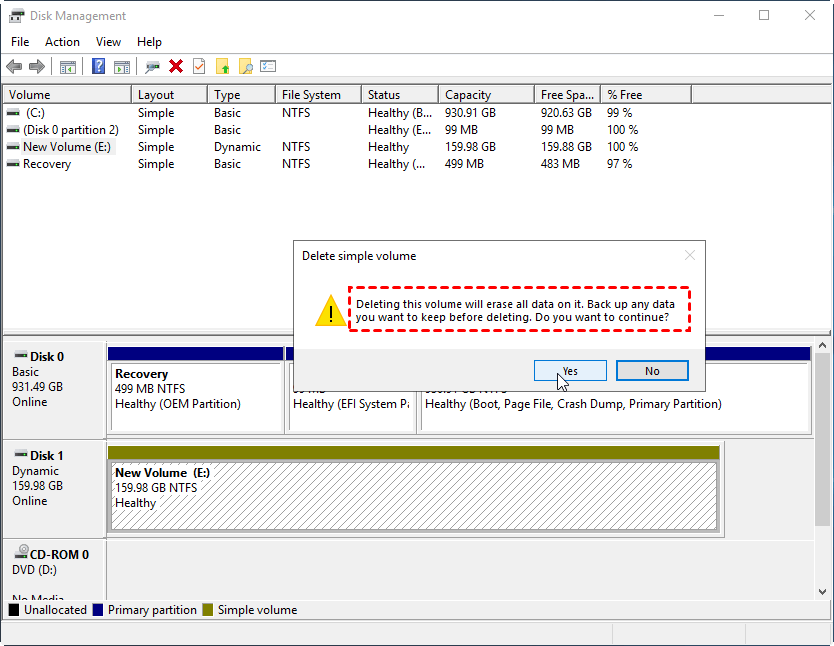The width and height of the screenshot is (834, 646).
Task: Click the blue Help question mark icon
Action: click(98, 66)
